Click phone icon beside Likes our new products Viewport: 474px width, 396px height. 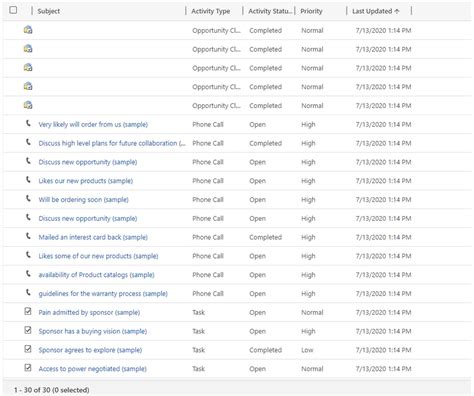tap(28, 180)
